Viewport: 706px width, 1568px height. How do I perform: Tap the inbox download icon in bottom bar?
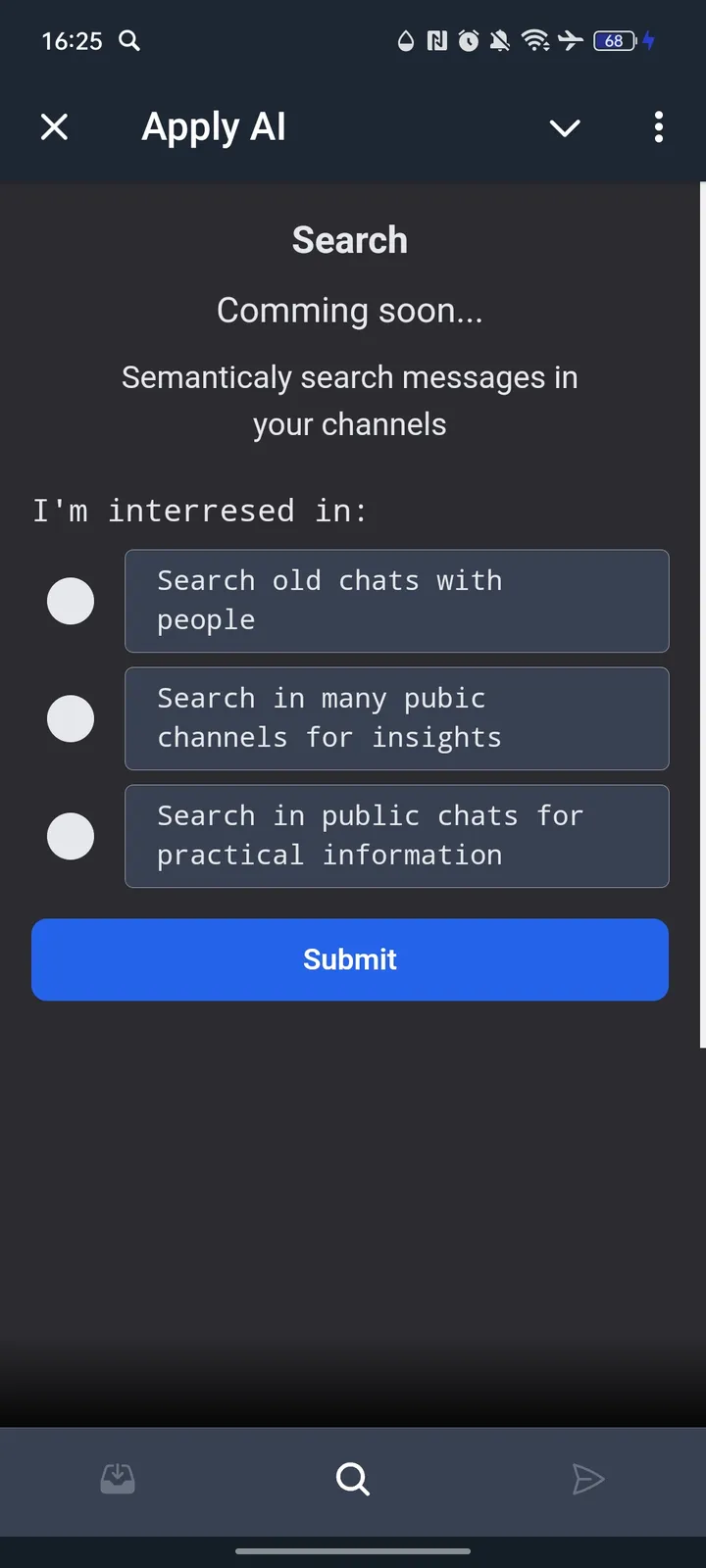(x=118, y=1480)
